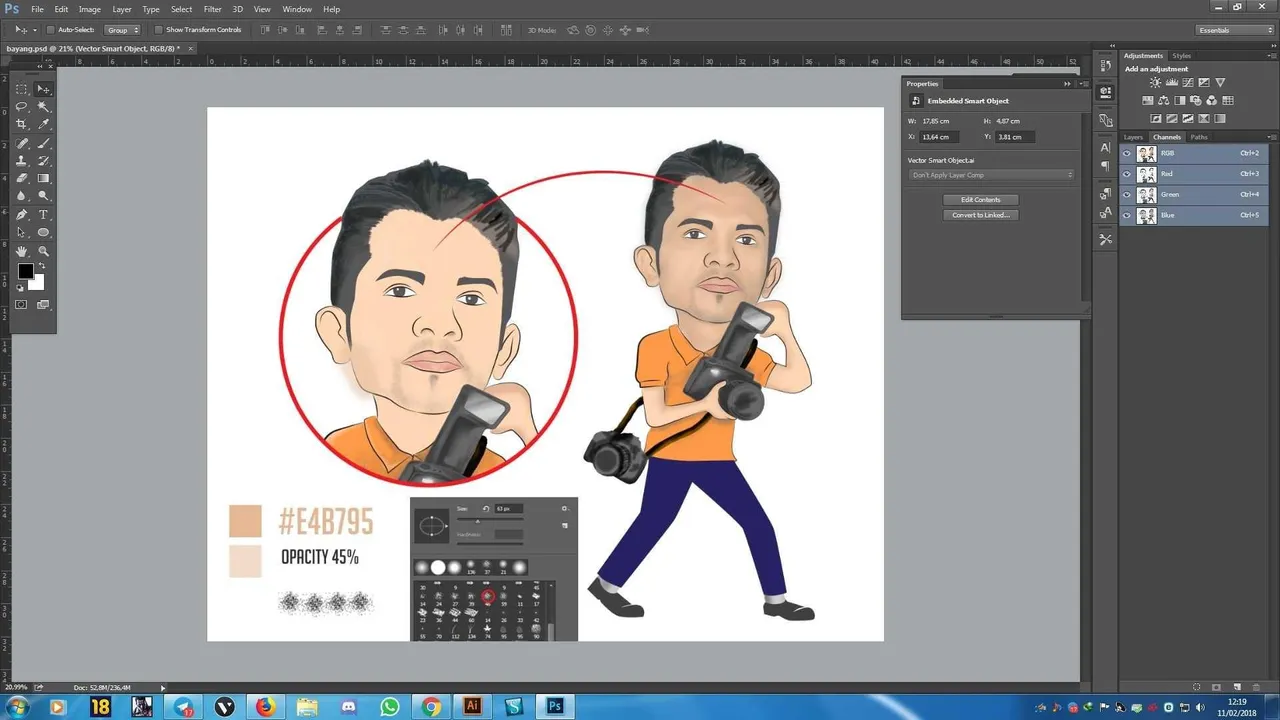Open the History panel icon

pyautogui.click(x=1105, y=65)
